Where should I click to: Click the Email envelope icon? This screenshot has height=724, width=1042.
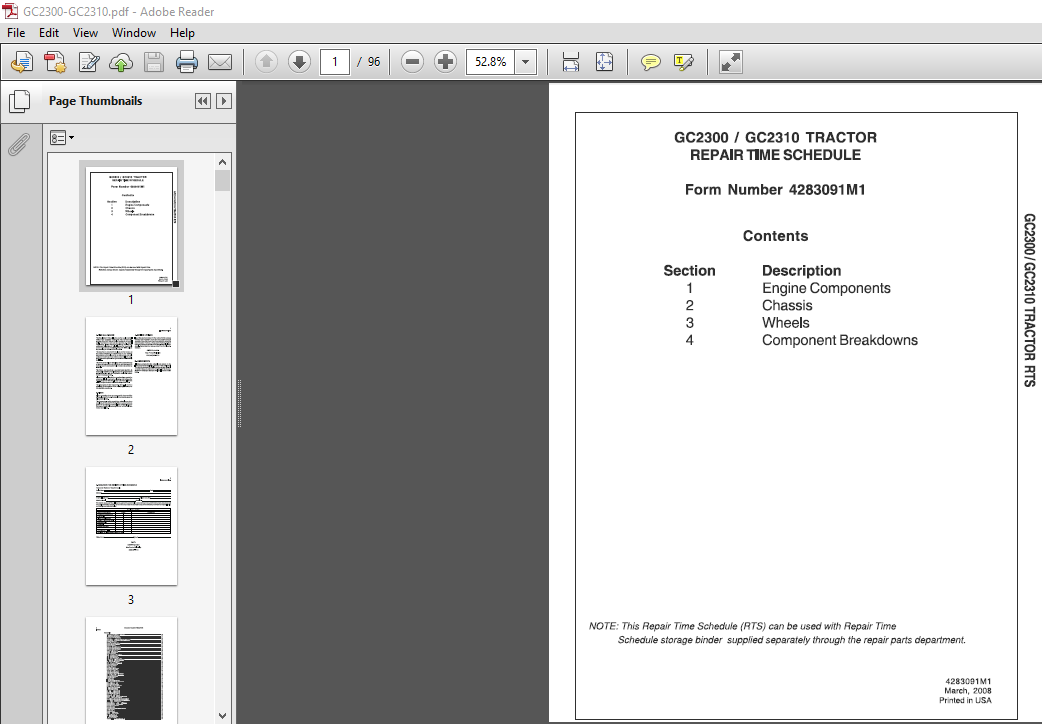click(x=220, y=62)
